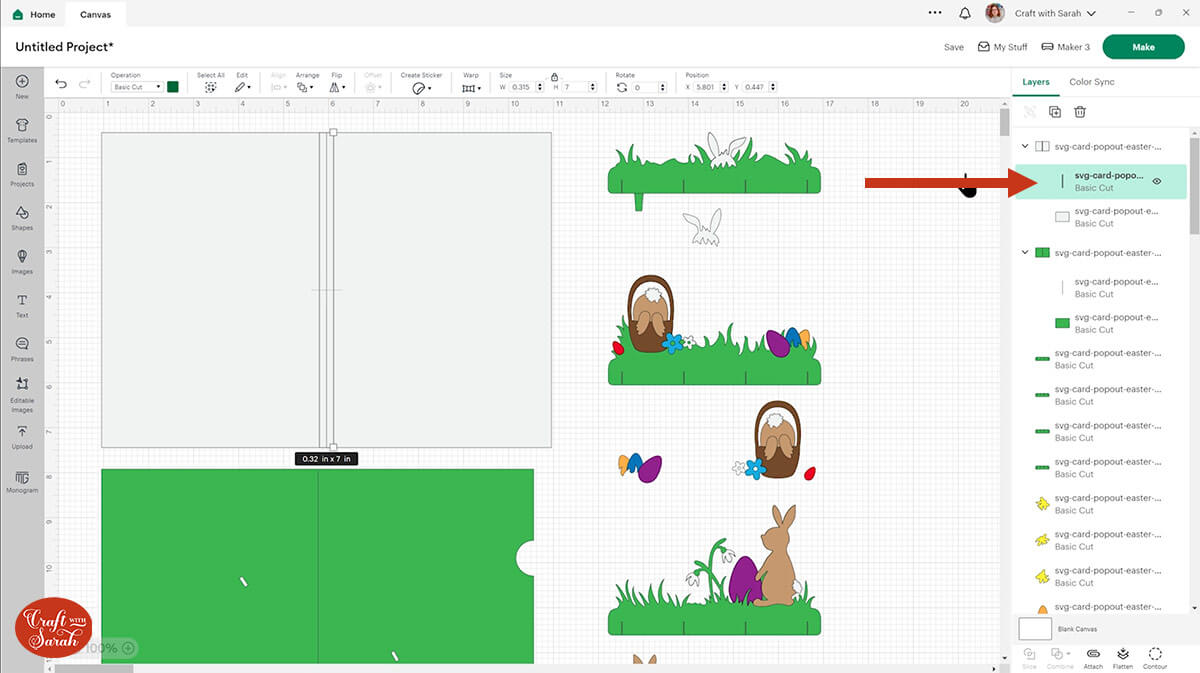Select the first yellow chick layer
Screen dimensions: 1200x673
1101,503
